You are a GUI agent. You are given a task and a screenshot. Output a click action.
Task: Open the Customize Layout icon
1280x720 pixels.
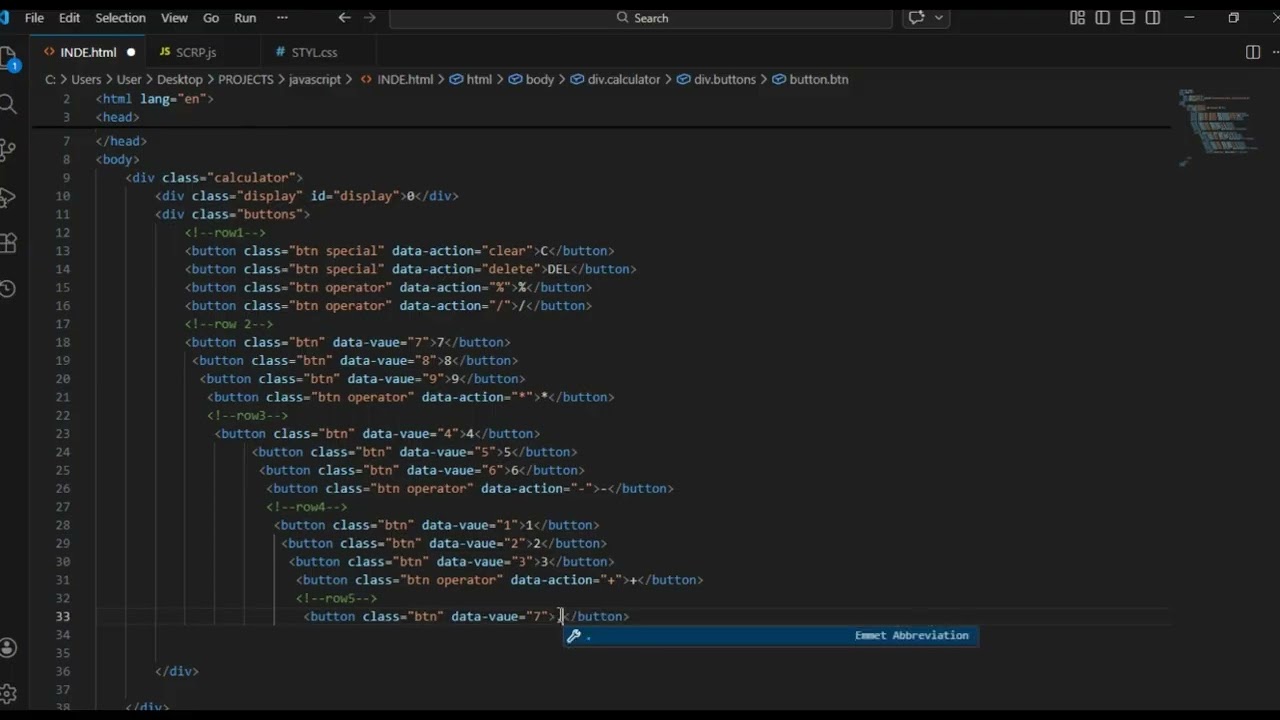[1077, 18]
